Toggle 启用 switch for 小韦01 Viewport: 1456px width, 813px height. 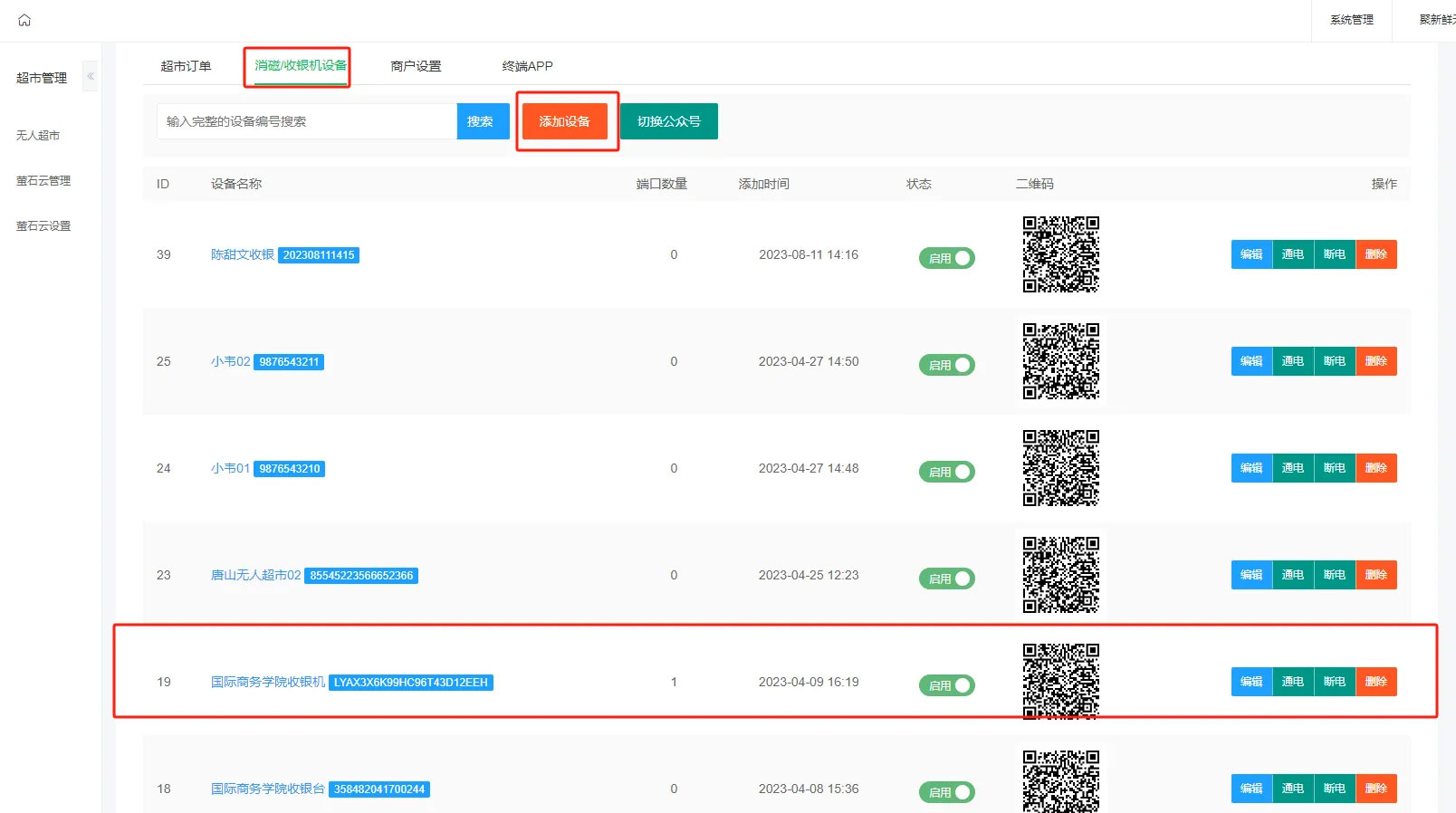click(946, 472)
